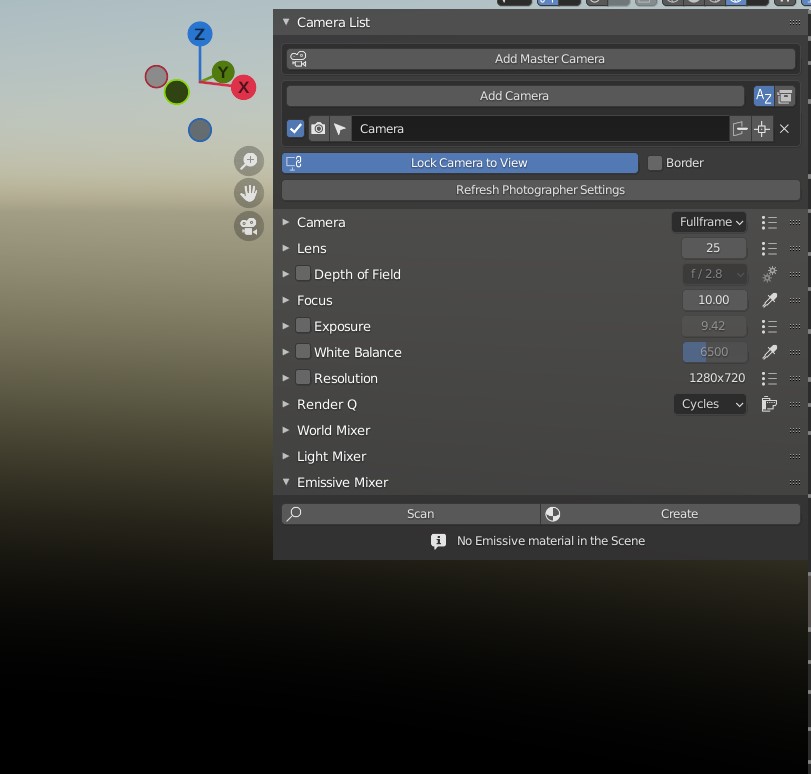This screenshot has width=811, height=774.
Task: Toggle A-Z sort of camera list
Action: click(x=763, y=96)
